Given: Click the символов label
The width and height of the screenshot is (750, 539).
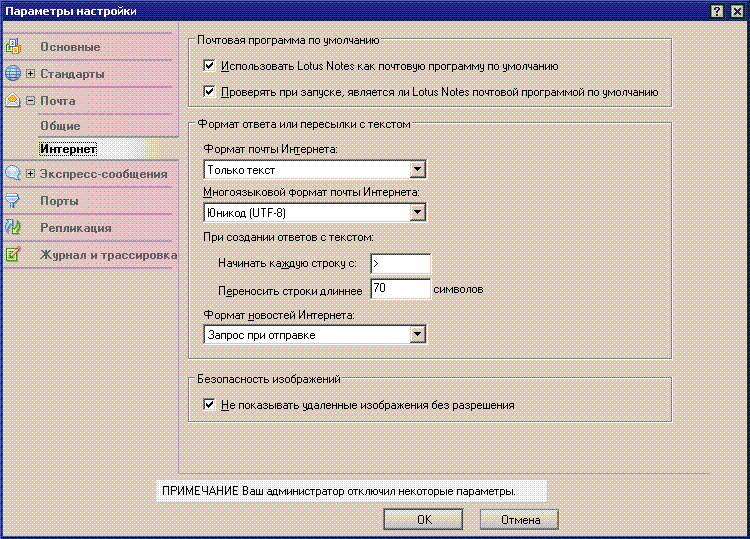Looking at the screenshot, I should 458,289.
